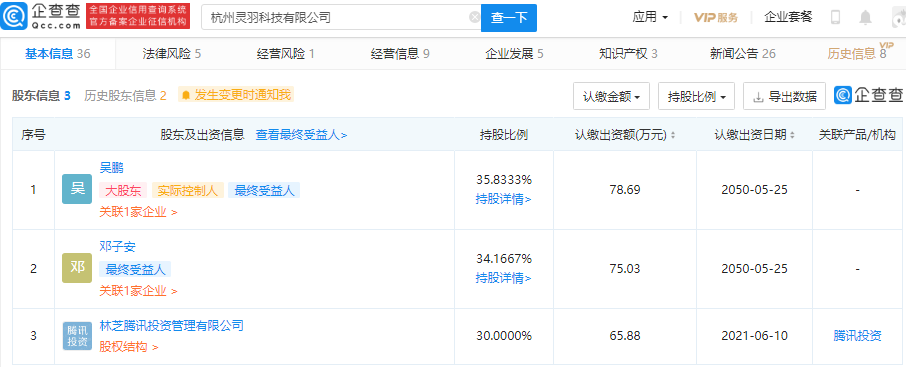This screenshot has width=906, height=367.
Task: Expand the 持股比例 filter dropdown
Action: click(x=696, y=97)
